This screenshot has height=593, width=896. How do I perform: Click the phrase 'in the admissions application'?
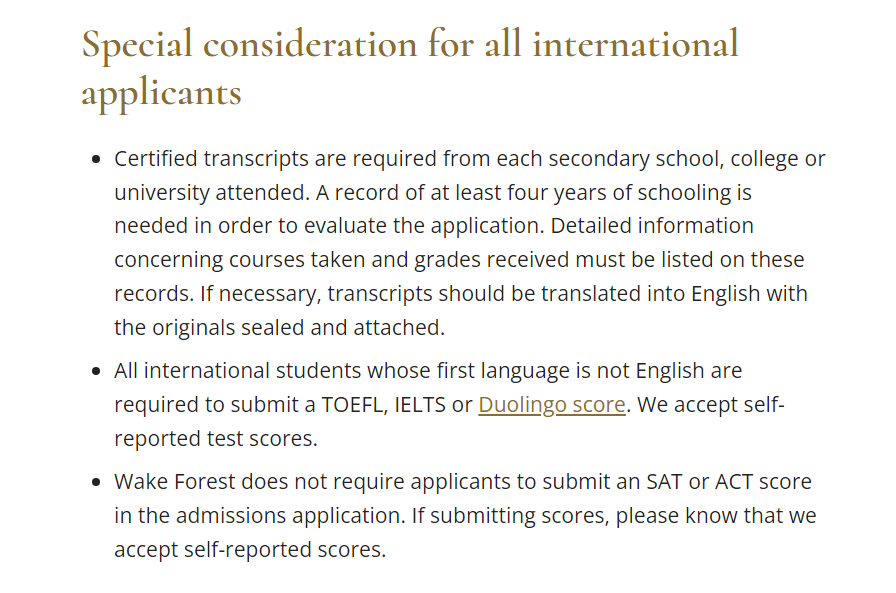pos(260,515)
